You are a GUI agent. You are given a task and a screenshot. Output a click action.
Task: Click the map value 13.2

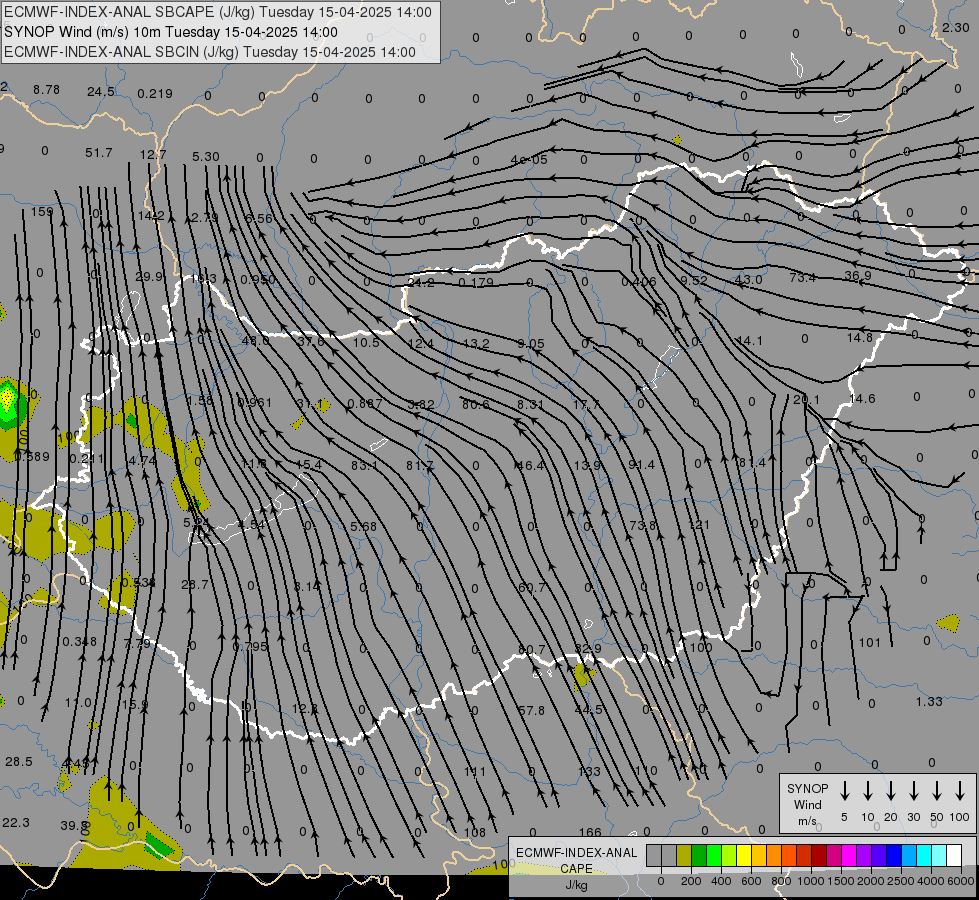476,344
